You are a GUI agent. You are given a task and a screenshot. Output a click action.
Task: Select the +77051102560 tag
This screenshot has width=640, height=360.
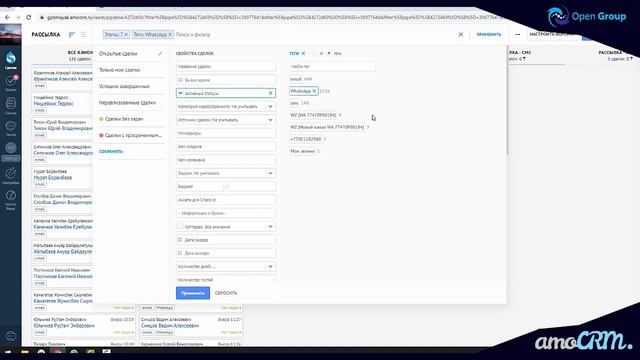[x=306, y=139]
